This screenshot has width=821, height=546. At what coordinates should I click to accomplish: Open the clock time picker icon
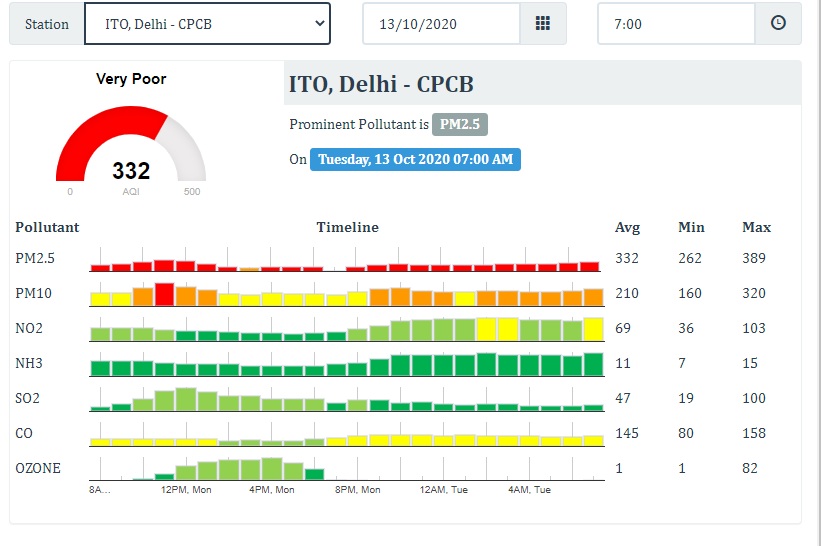[x=778, y=24]
